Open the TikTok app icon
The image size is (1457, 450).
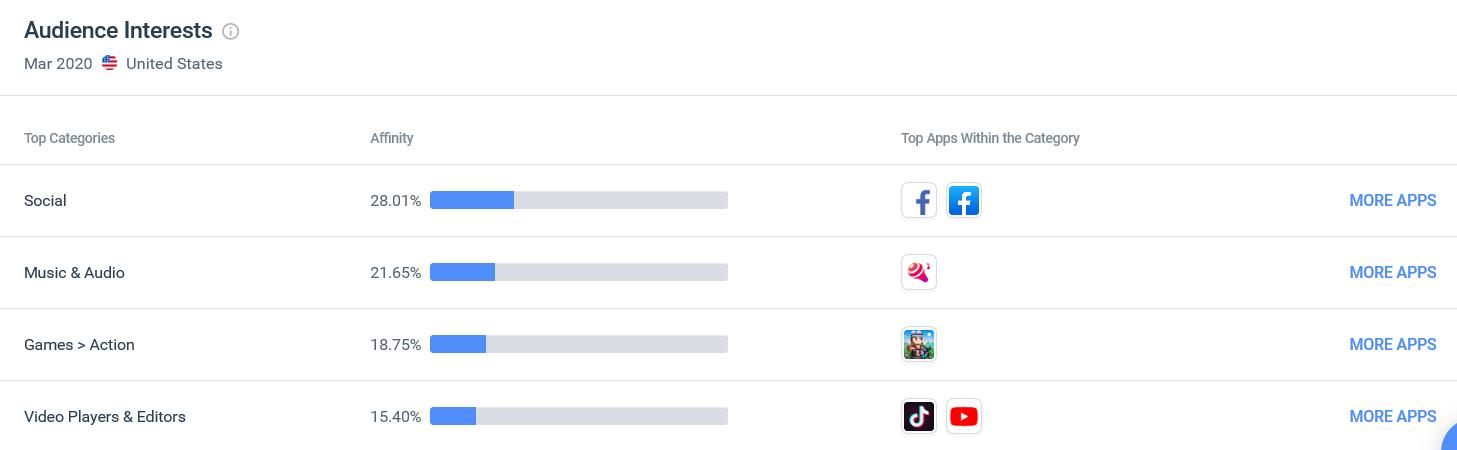coord(919,416)
